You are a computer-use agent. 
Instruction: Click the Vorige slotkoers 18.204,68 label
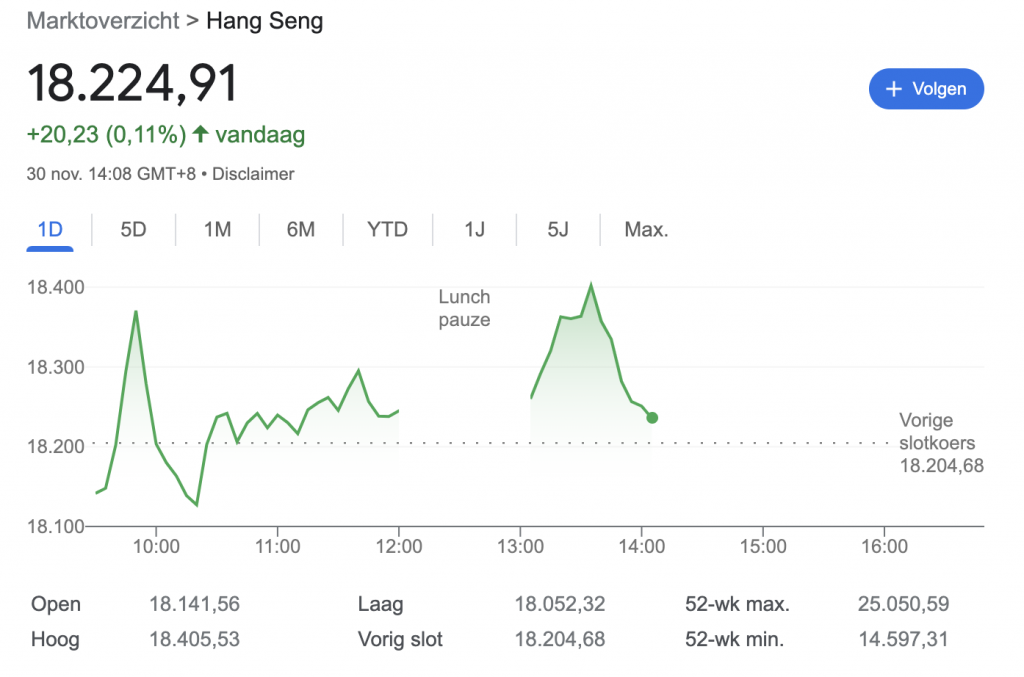[x=940, y=442]
